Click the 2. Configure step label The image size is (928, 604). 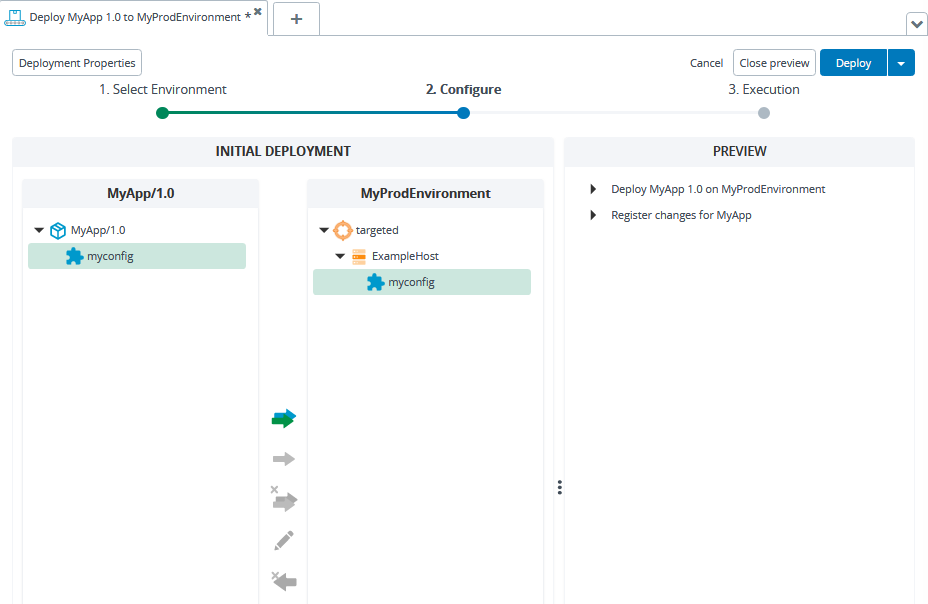pyautogui.click(x=463, y=89)
